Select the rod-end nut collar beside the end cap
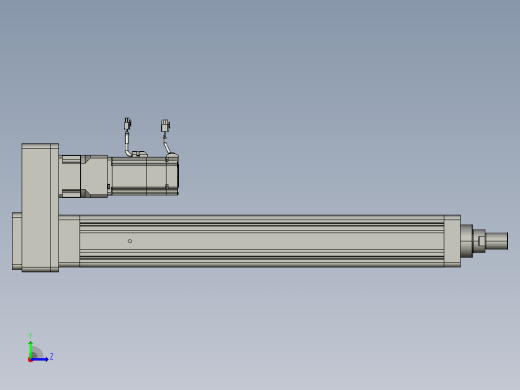 [x=467, y=241]
